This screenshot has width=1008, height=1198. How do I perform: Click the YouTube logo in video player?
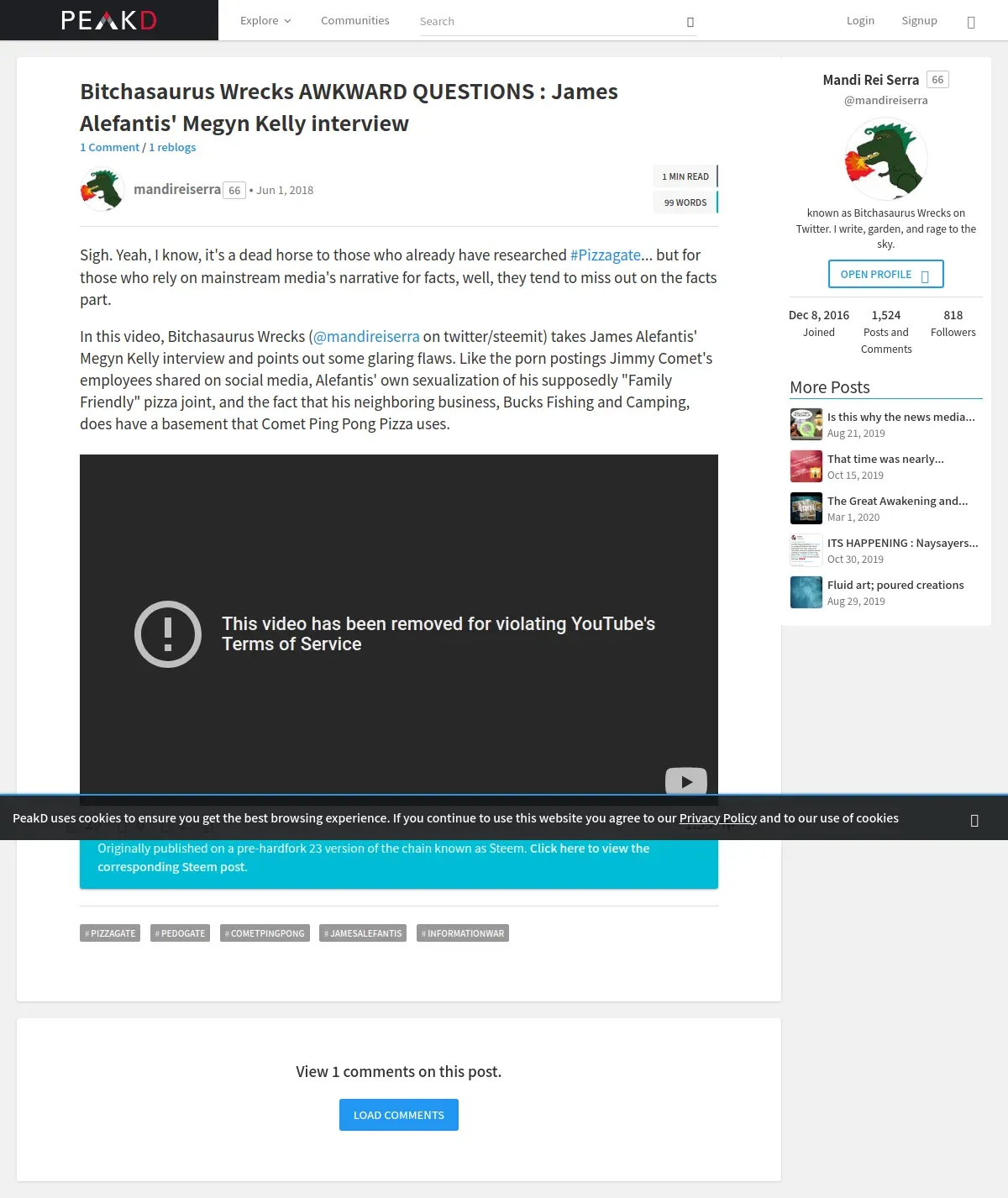tap(686, 781)
